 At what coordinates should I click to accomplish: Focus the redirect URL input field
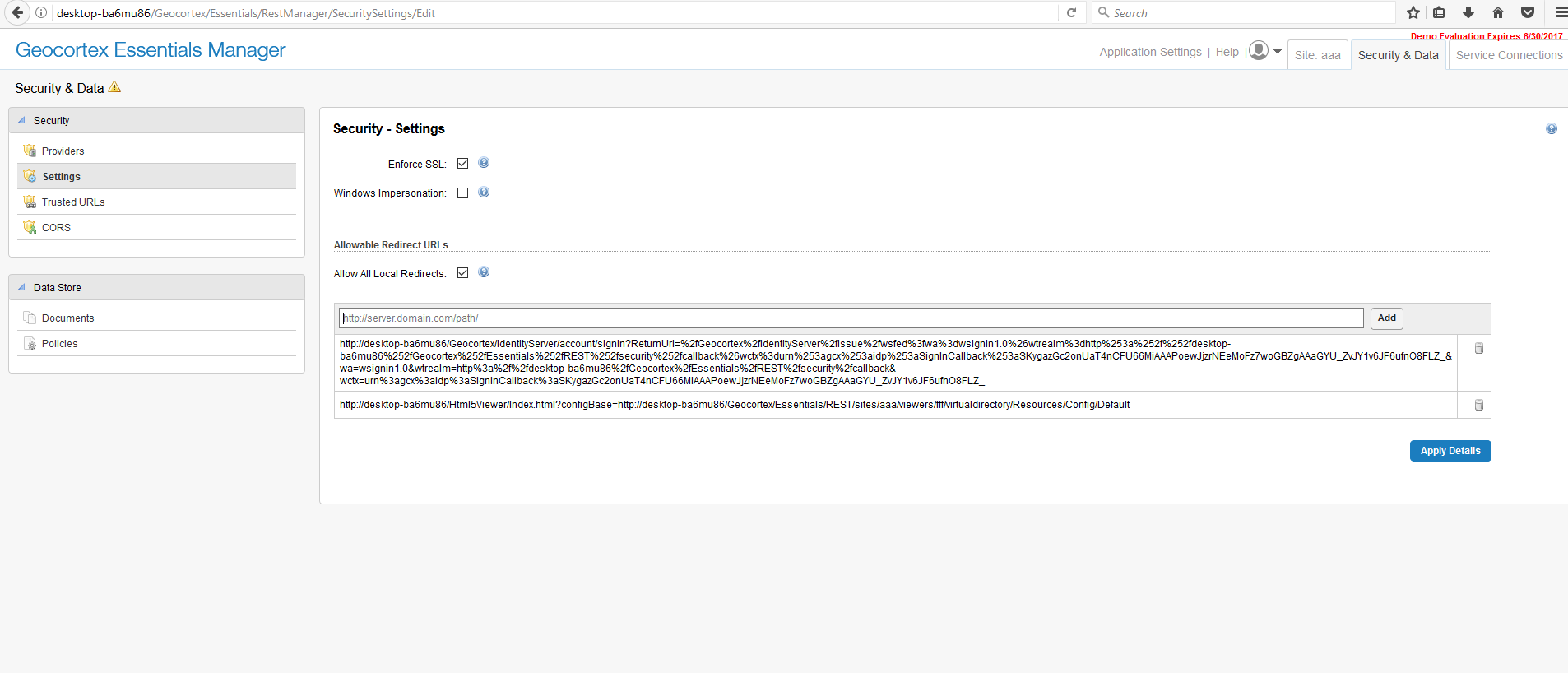tap(851, 318)
